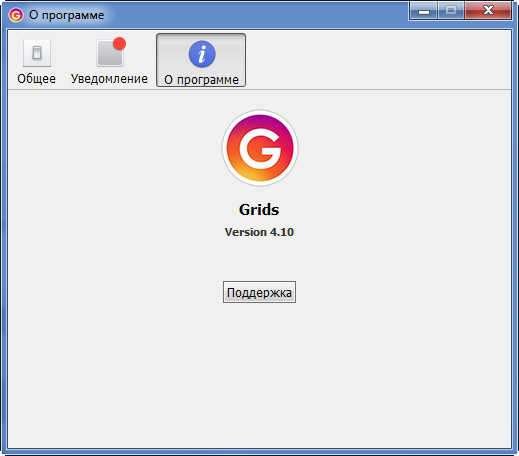Click the disabled maximize button
This screenshot has width=519, height=456.
[451, 10]
